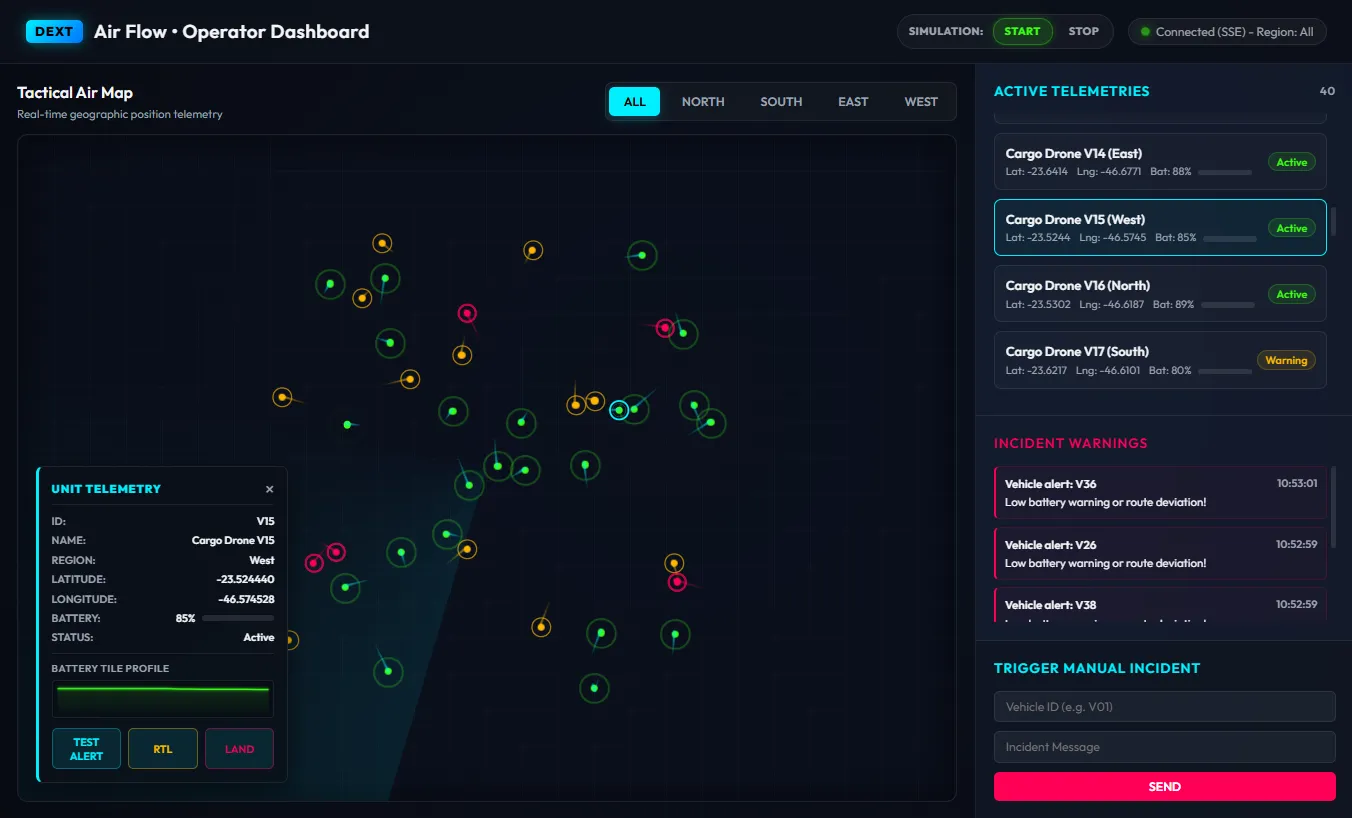1352x818 pixels.
Task: Click the 10:52:59 timestamp on the V26 alert
Action: coord(1297,544)
